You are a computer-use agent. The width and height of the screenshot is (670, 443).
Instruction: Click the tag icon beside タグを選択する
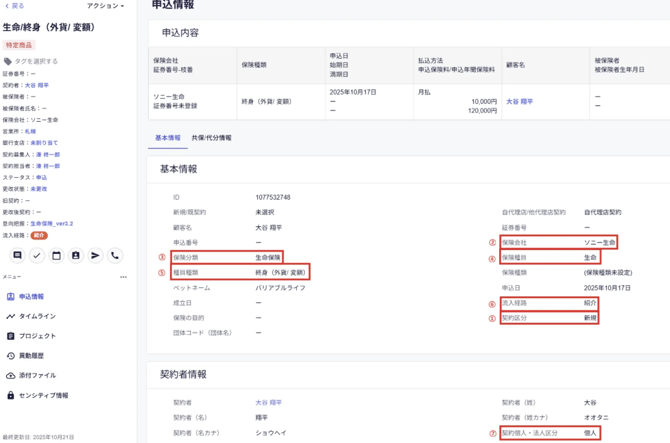click(8, 61)
